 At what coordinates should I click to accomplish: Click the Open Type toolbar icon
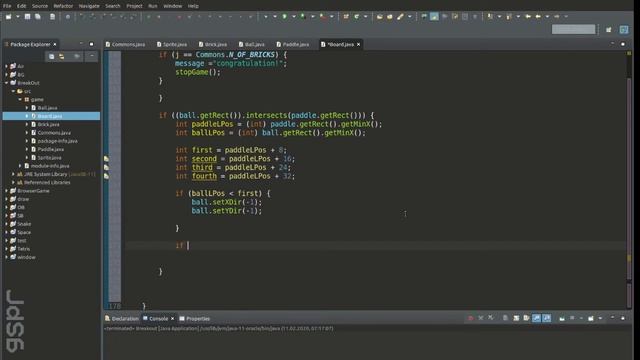tap(380, 16)
